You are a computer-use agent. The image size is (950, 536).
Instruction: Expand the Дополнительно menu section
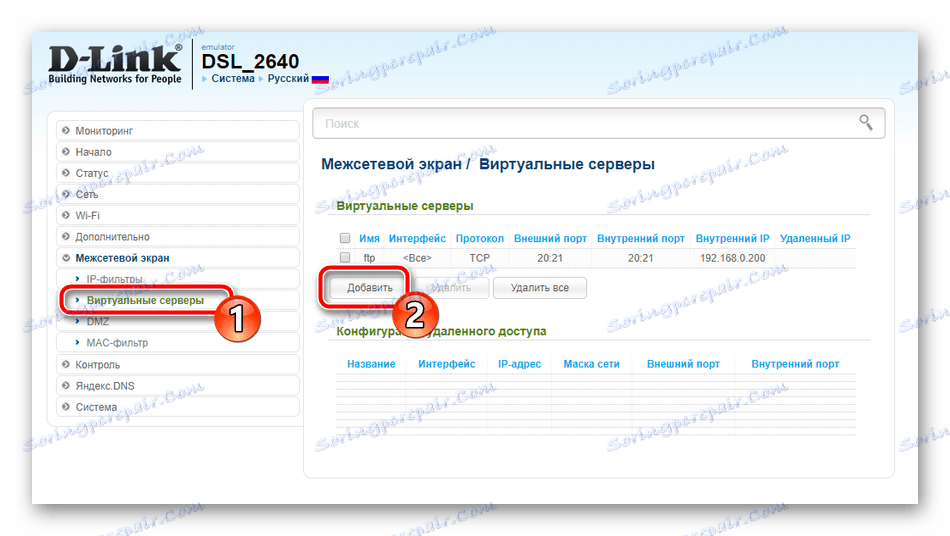(x=178, y=236)
